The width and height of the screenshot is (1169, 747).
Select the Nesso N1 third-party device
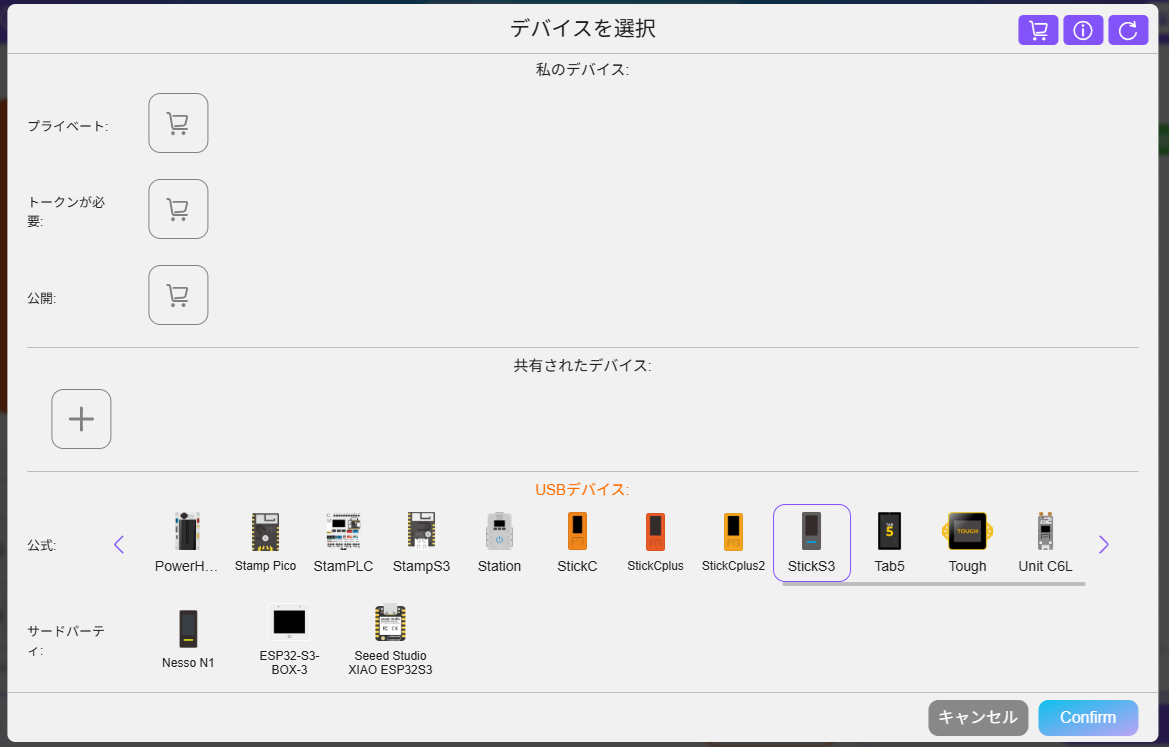188,638
